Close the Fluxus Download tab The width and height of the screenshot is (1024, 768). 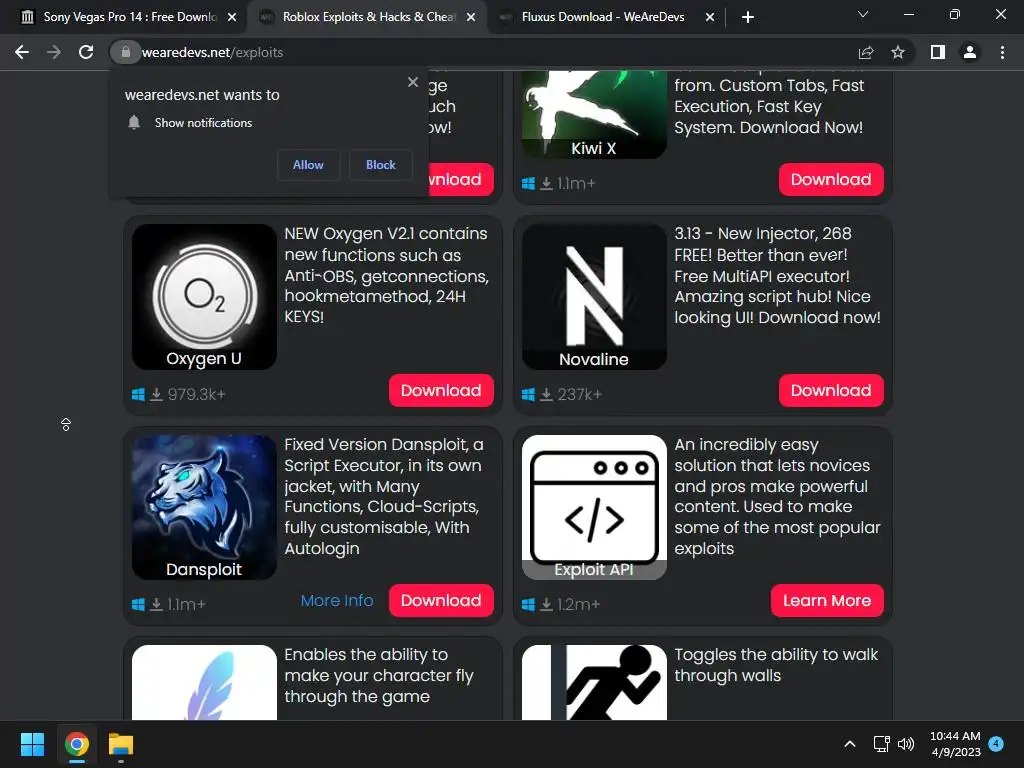pyautogui.click(x=710, y=17)
